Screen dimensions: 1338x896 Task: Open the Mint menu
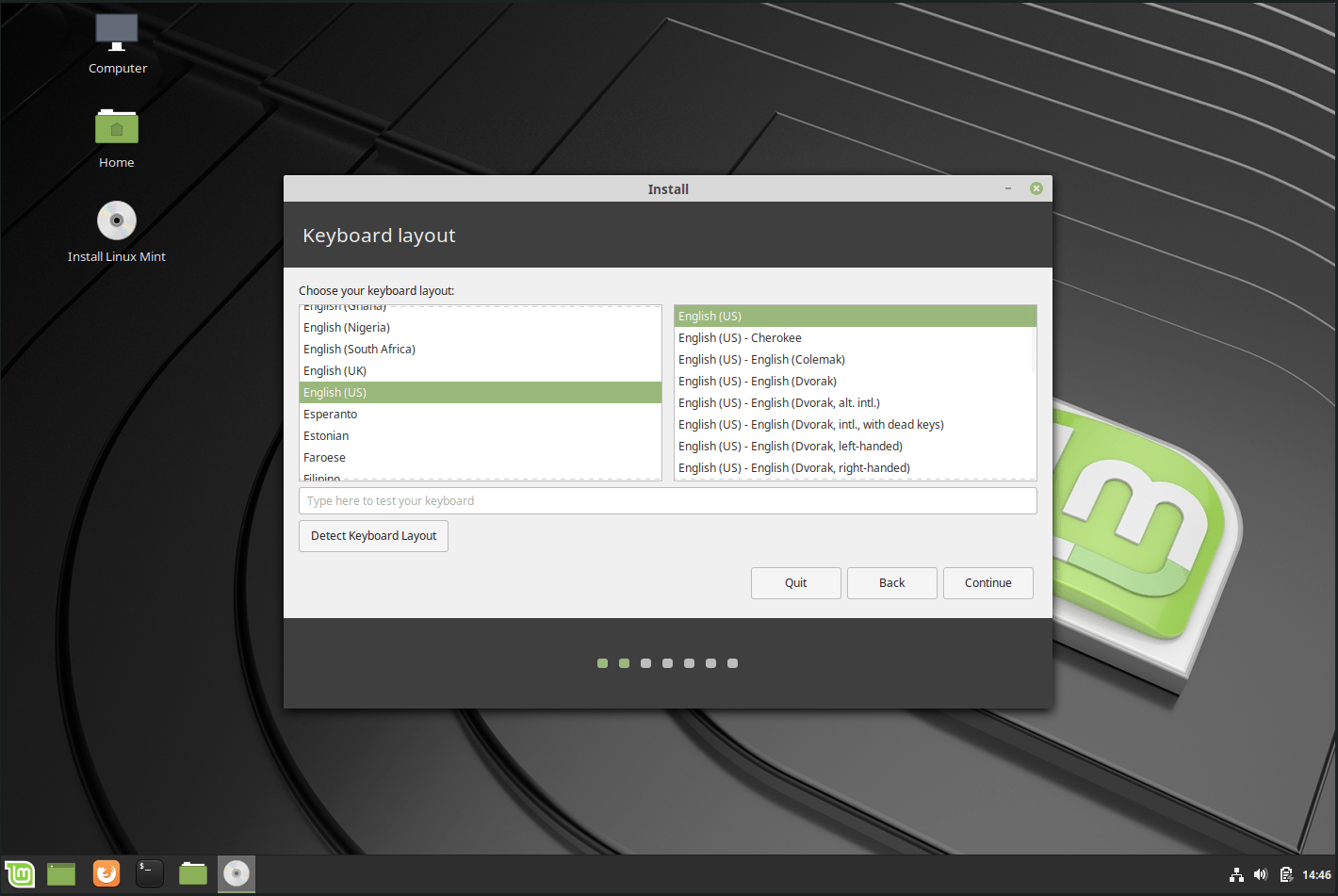[19, 874]
